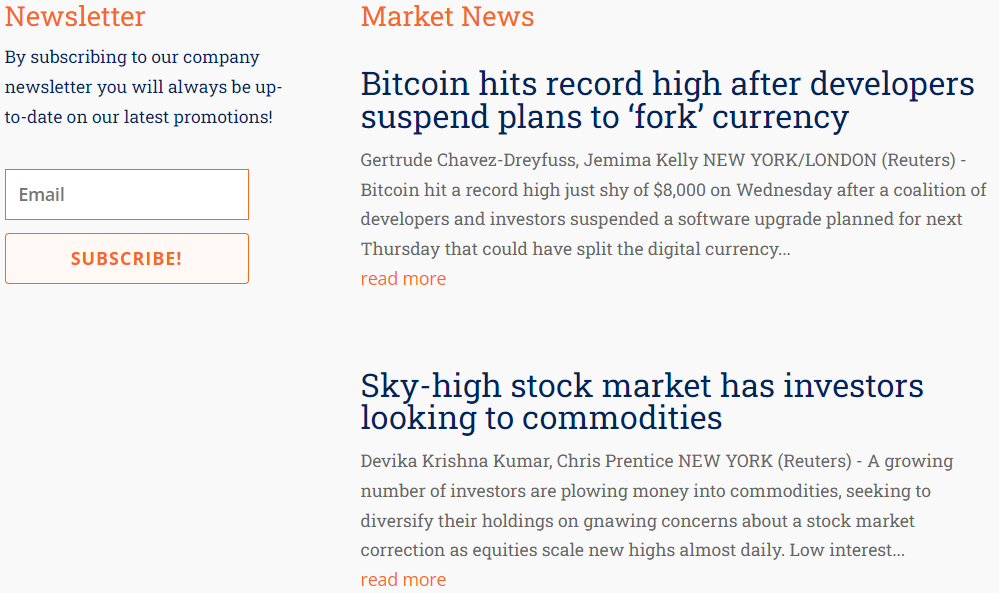Select the commodities article excerpt paragraph
The image size is (999, 593).
pyautogui.click(x=657, y=505)
